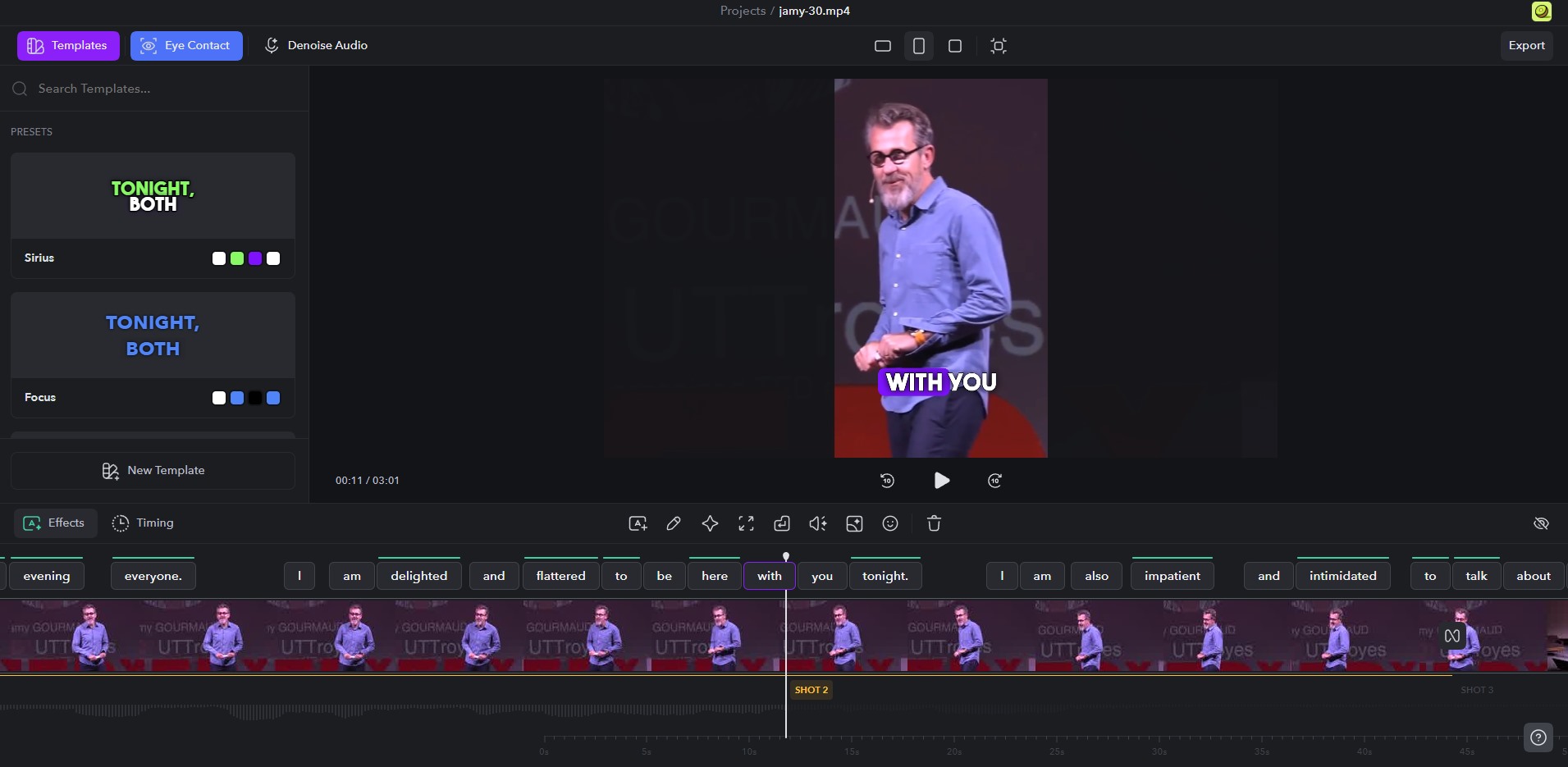
Task: Select the portrait aspect ratio
Action: point(919,46)
